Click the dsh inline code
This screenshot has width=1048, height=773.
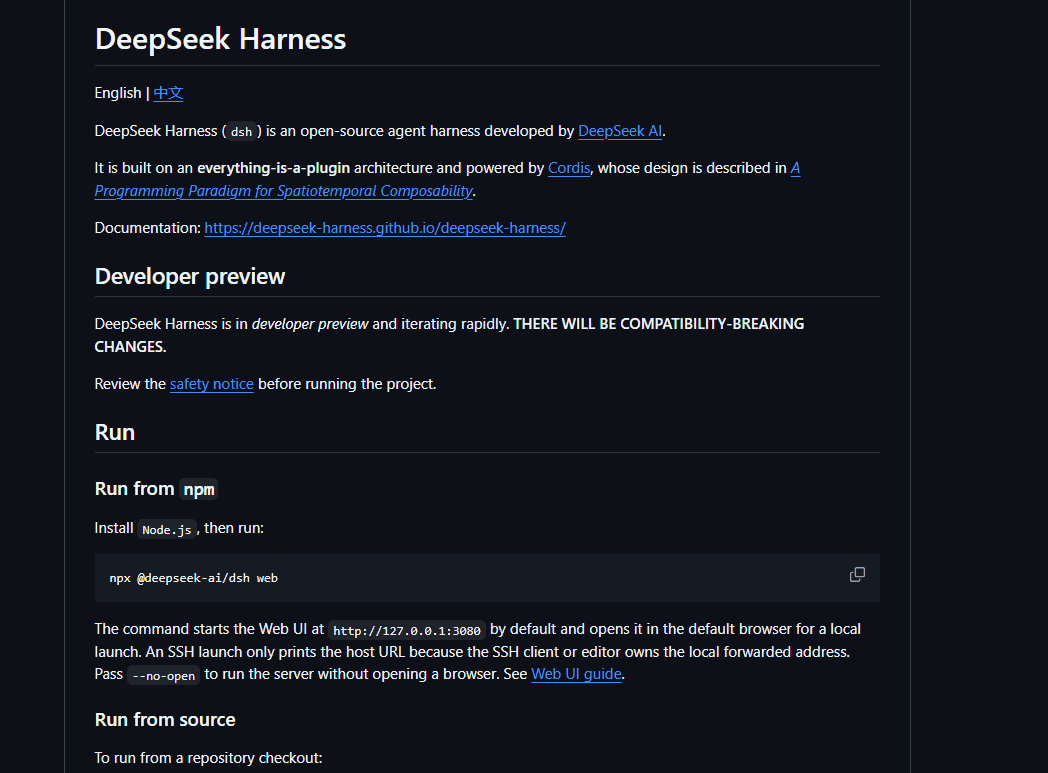[x=241, y=132]
